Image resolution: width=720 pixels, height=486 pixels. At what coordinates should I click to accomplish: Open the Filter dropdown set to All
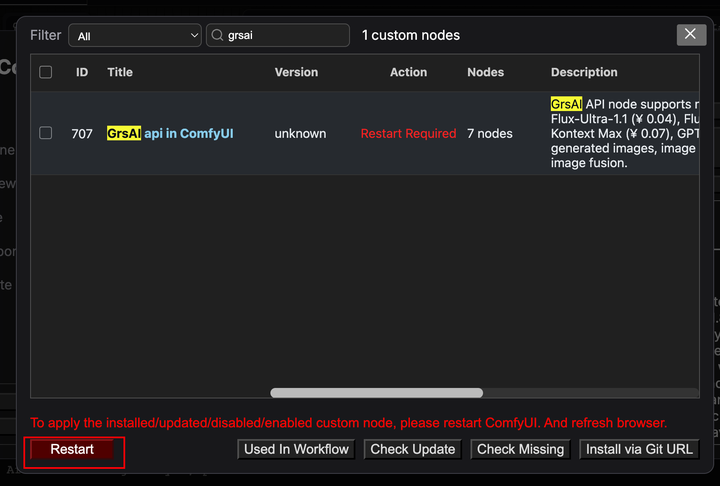click(135, 36)
